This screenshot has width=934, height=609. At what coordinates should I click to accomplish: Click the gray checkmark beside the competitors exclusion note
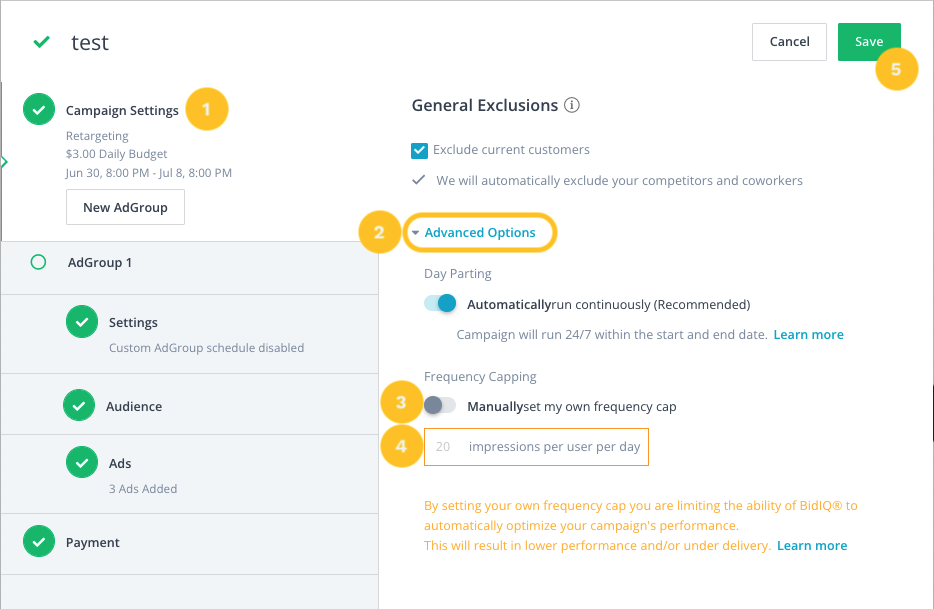pyautogui.click(x=421, y=180)
